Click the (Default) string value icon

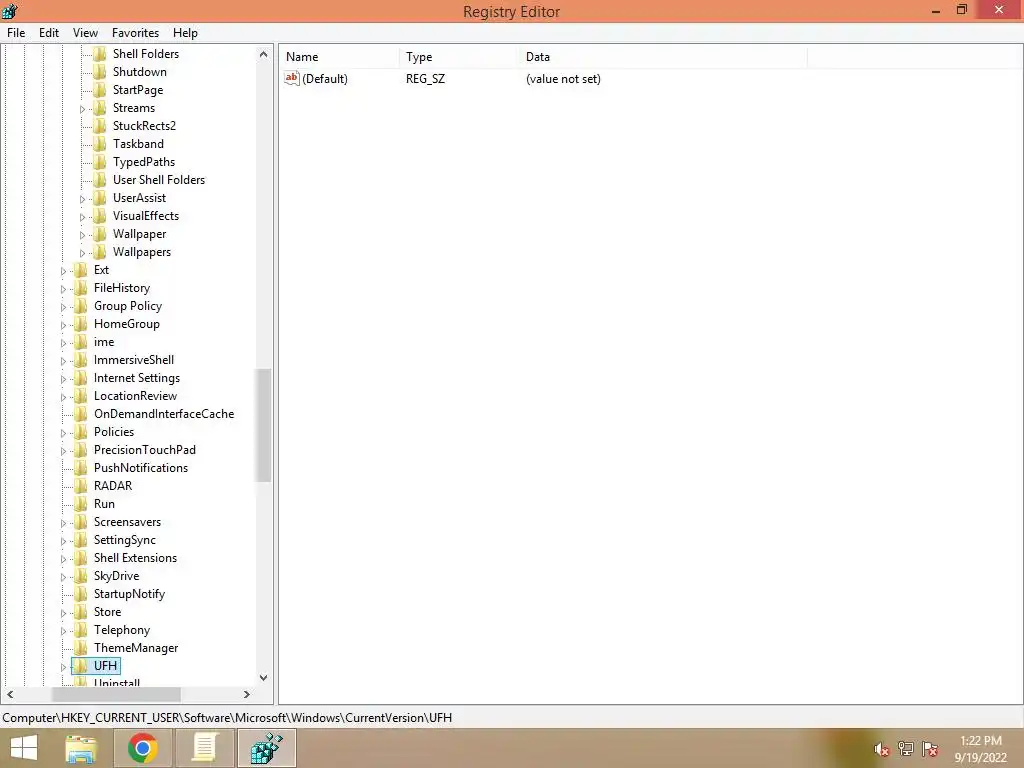tap(292, 78)
